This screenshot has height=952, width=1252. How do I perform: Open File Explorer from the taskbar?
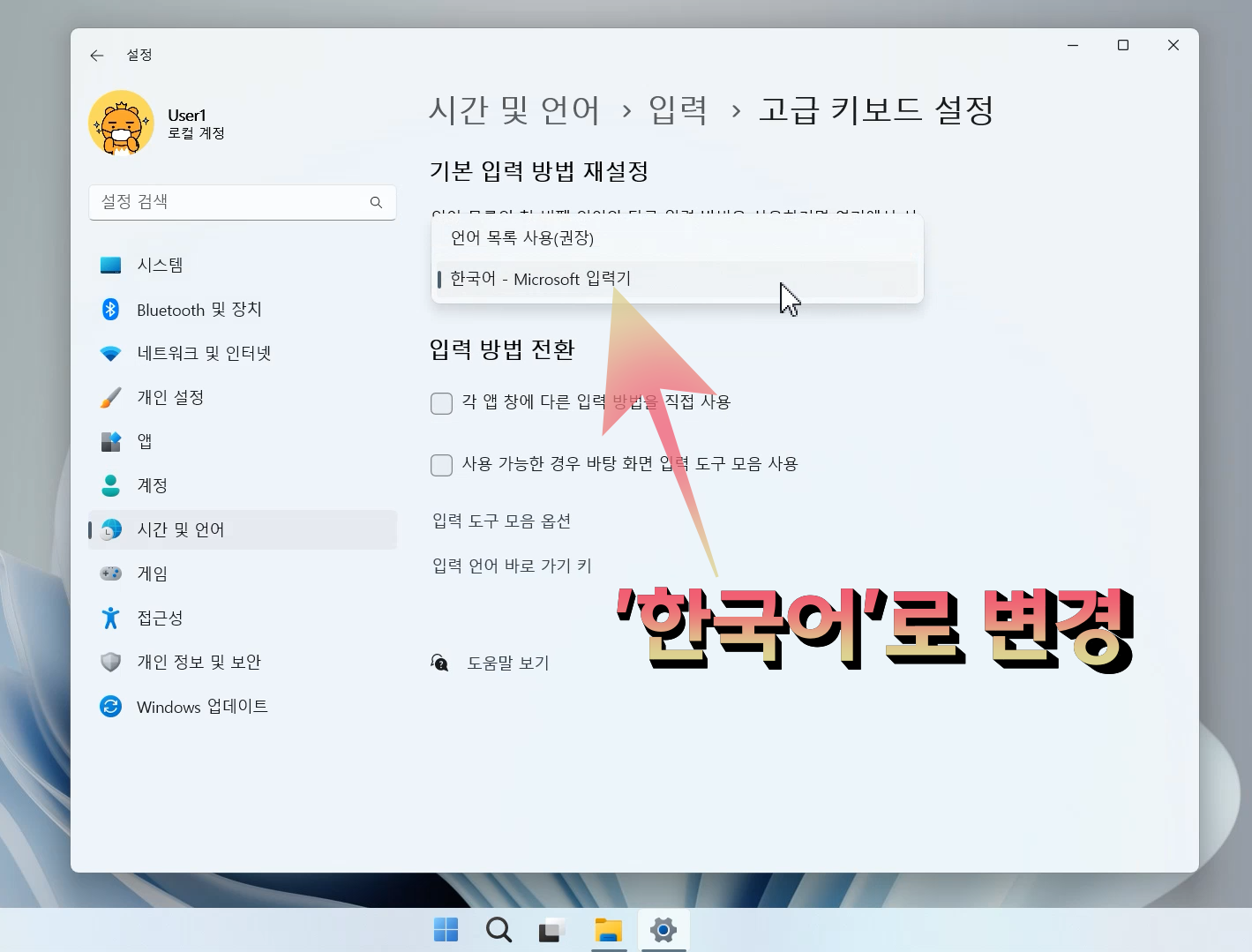608,929
